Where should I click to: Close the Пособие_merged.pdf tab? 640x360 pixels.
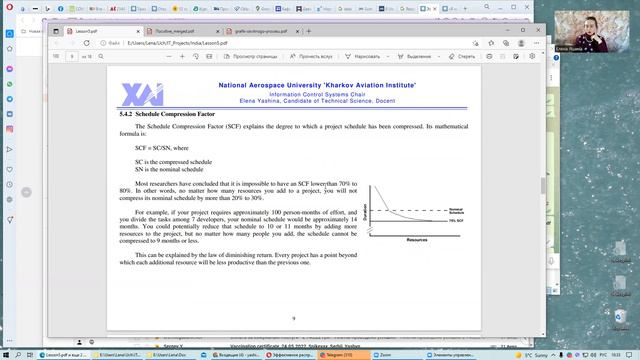pyautogui.click(x=217, y=31)
